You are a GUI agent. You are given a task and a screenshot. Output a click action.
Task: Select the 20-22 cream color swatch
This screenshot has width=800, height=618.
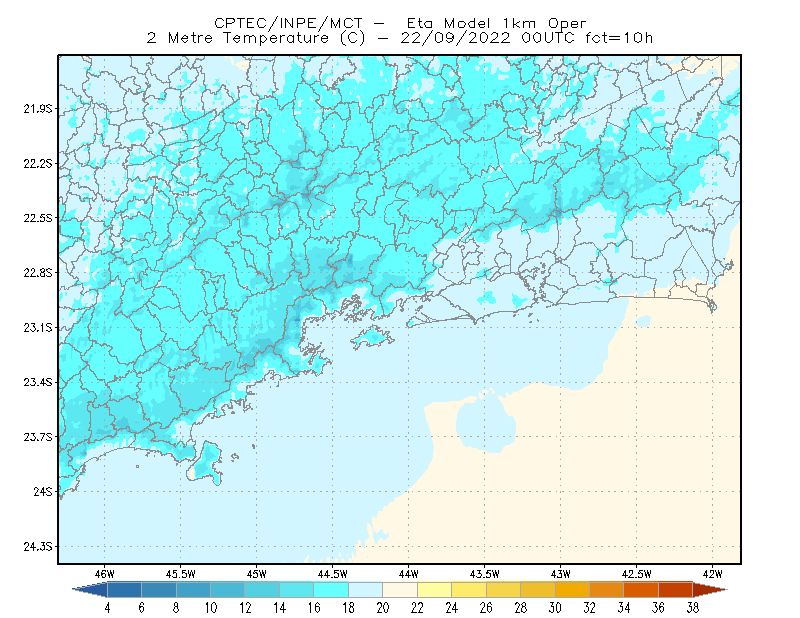tap(400, 590)
